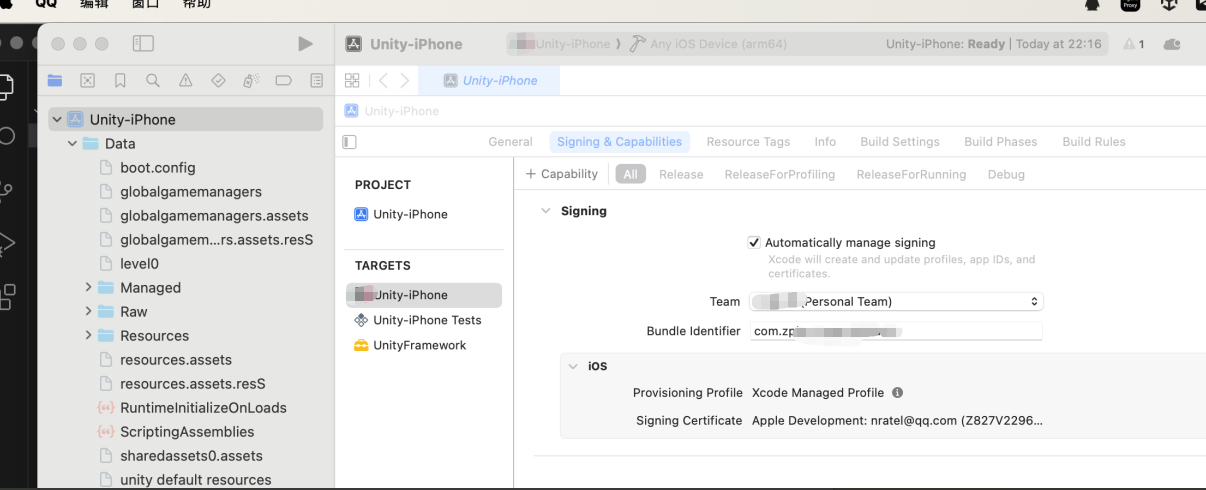Open the Debug navigator

click(251, 80)
